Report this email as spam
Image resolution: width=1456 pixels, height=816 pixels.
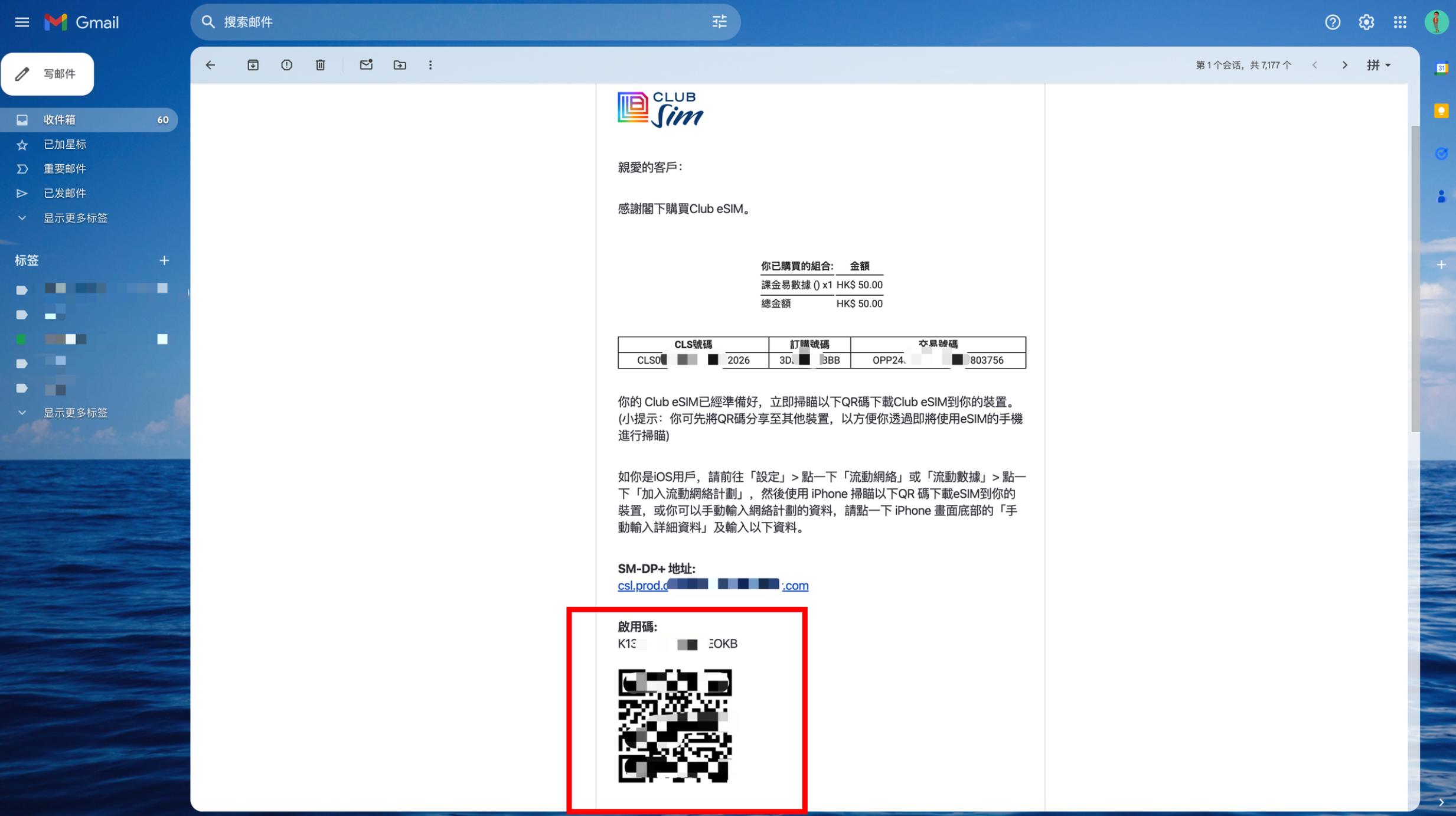tap(286, 65)
